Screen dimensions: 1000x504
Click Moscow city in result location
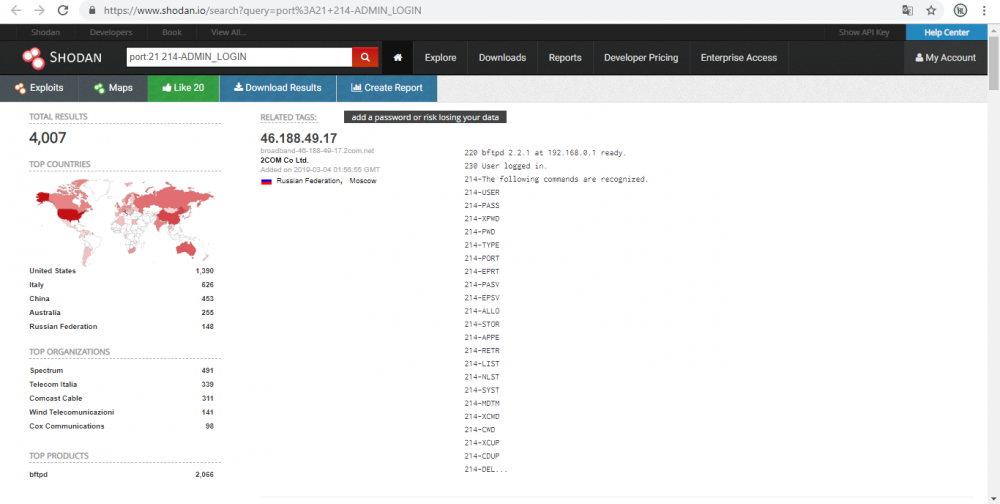(363, 181)
